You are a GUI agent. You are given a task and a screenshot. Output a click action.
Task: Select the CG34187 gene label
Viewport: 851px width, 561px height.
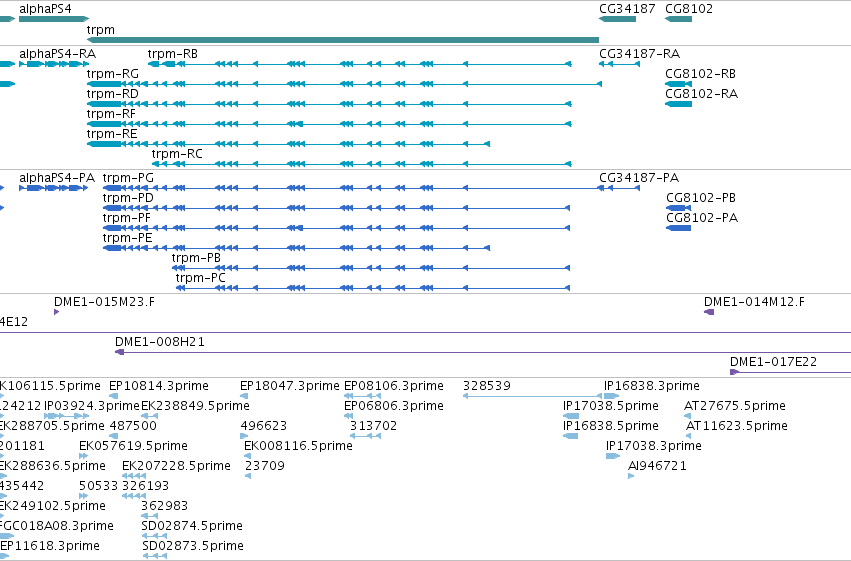point(627,9)
